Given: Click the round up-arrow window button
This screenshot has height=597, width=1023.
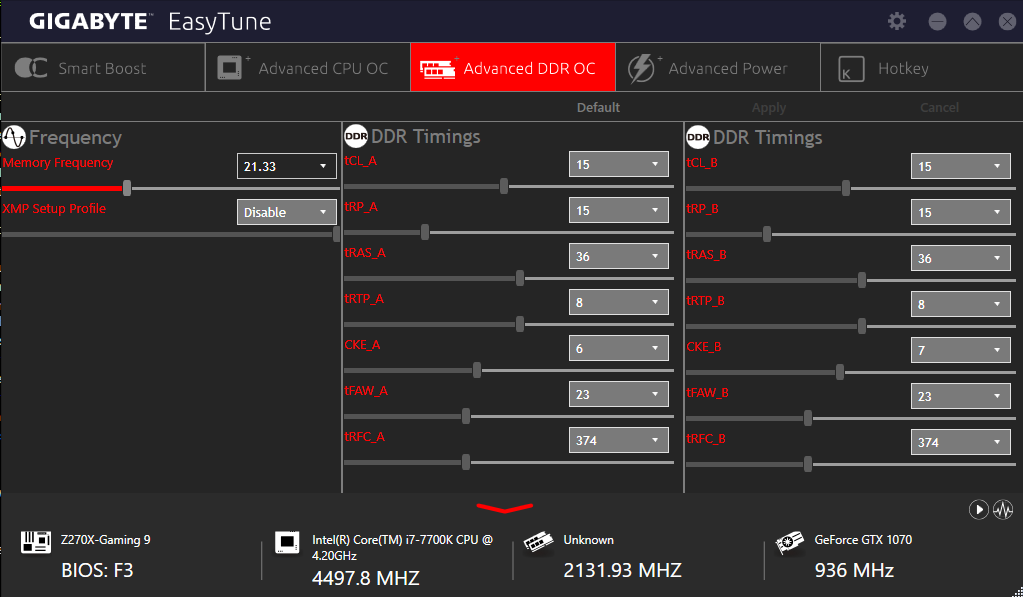Looking at the screenshot, I should coord(972,22).
